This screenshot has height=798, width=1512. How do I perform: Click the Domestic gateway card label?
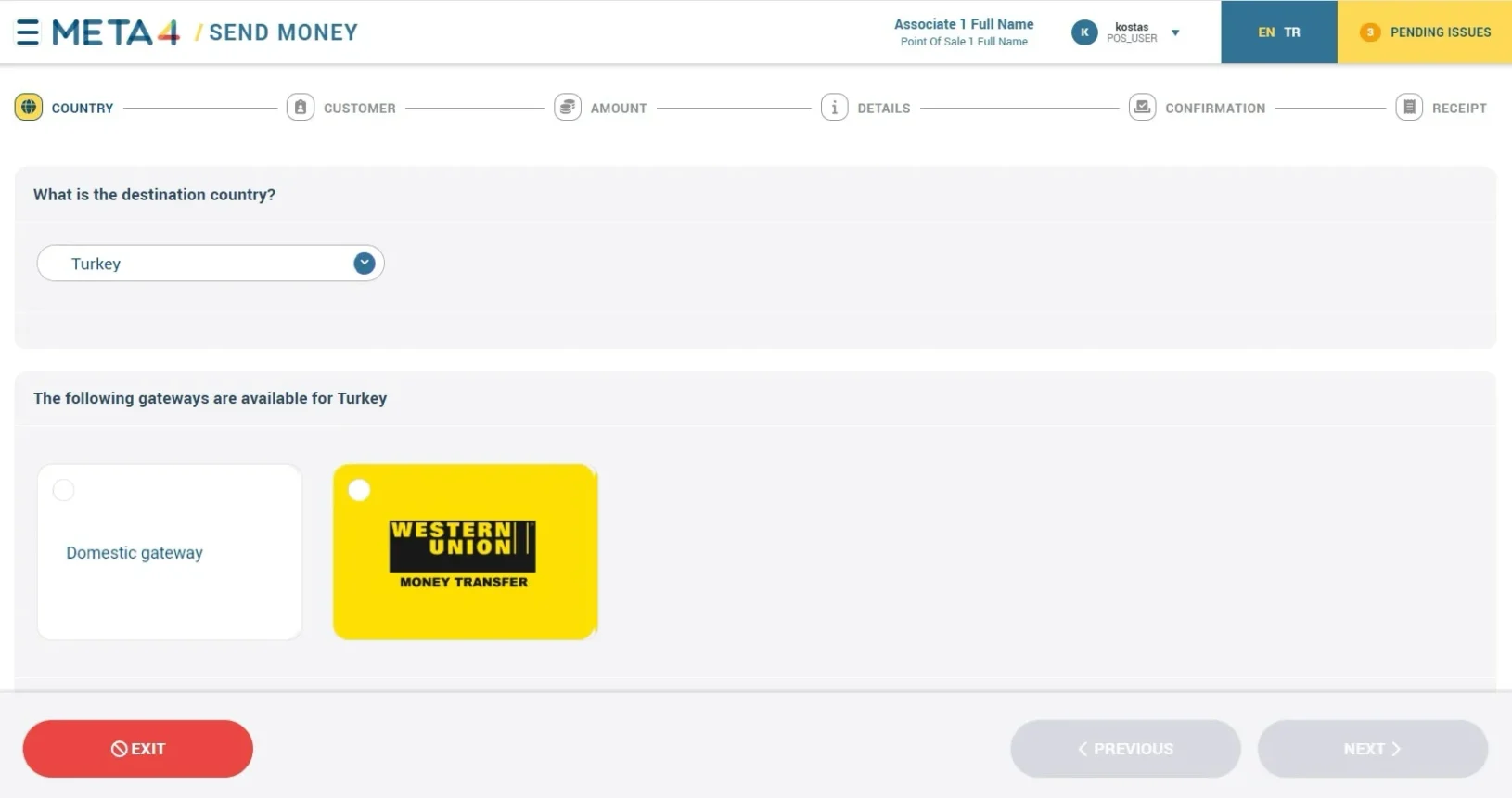135,553
